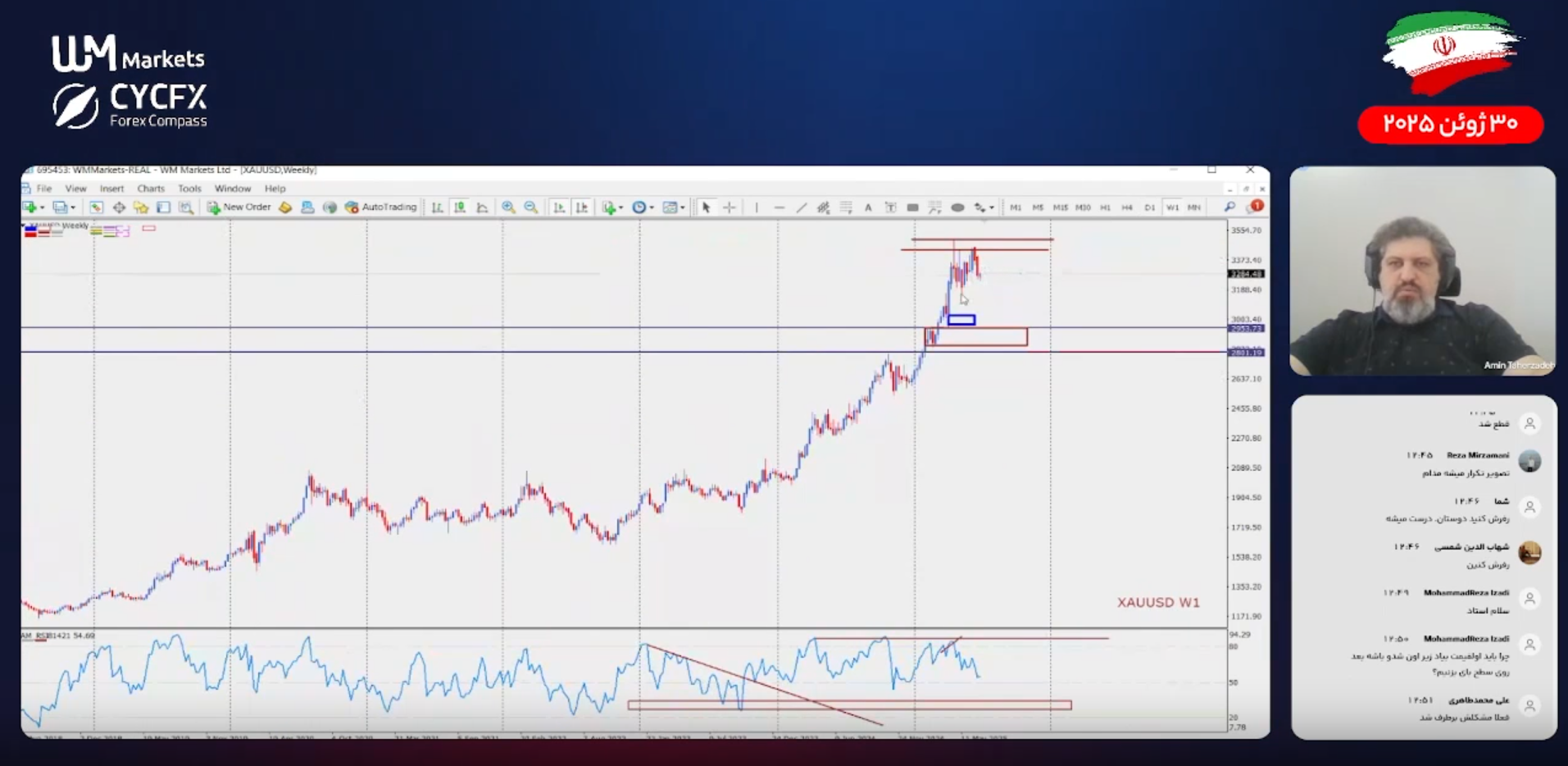Open the Charts menu

(151, 189)
